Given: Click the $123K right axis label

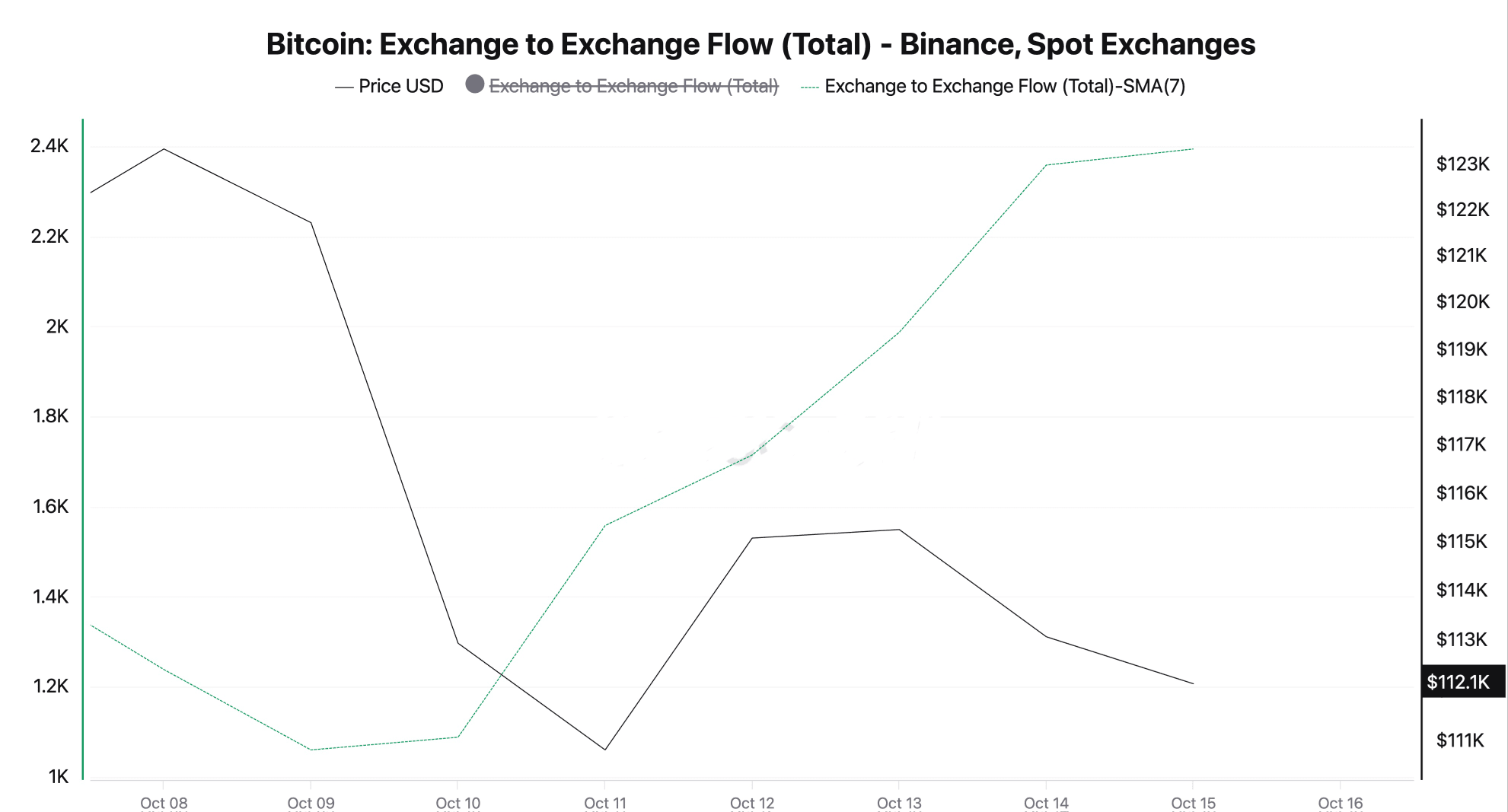Looking at the screenshot, I should click(x=1462, y=164).
